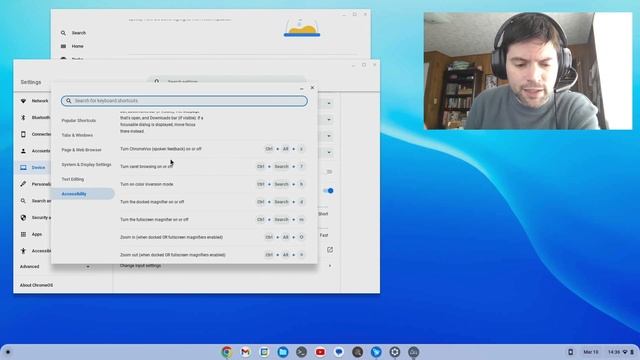Open Messages chat app from the shelf
The width and height of the screenshot is (640, 360).
(x=339, y=352)
